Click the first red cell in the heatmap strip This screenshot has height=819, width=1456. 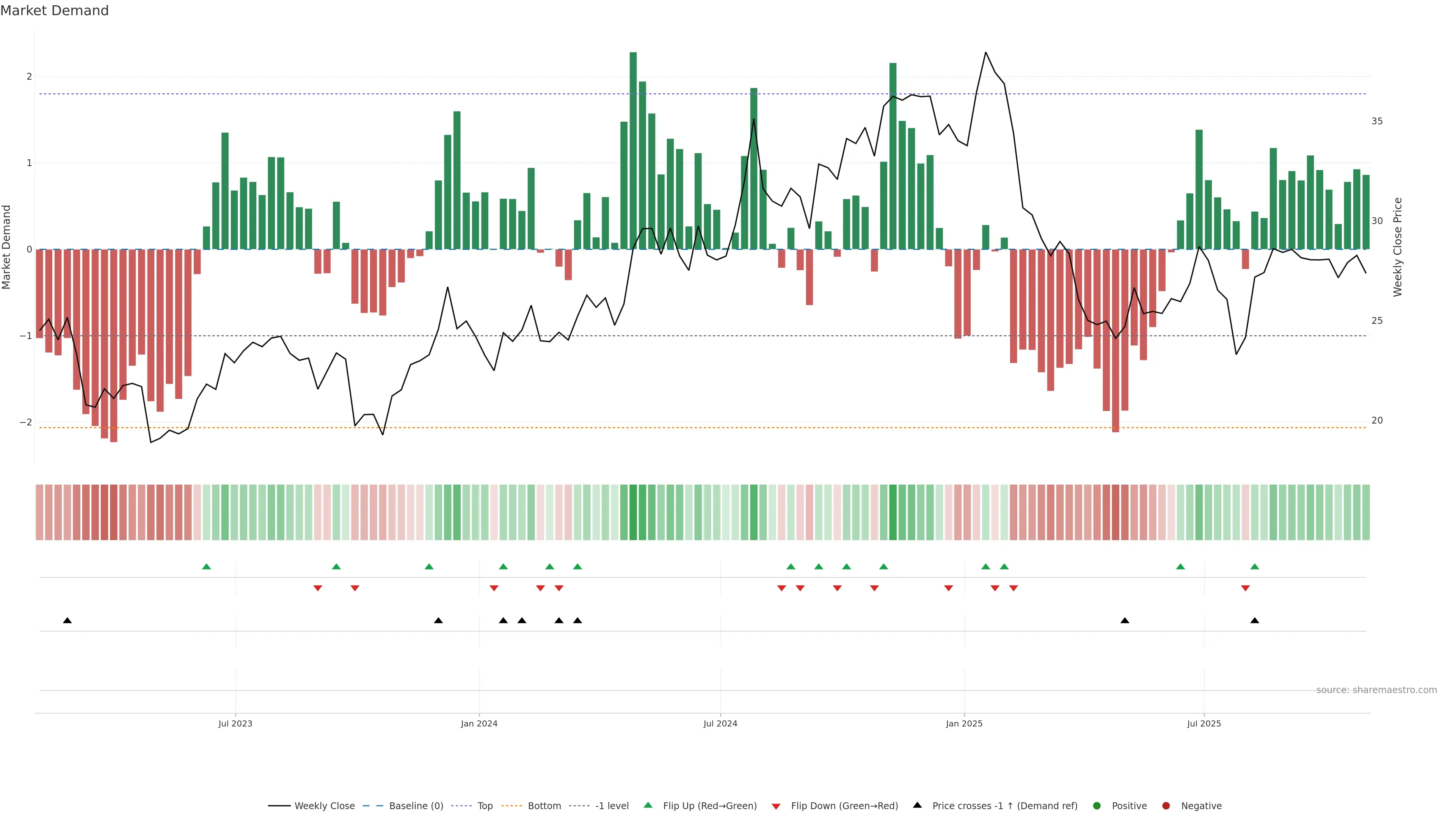pos(39,512)
